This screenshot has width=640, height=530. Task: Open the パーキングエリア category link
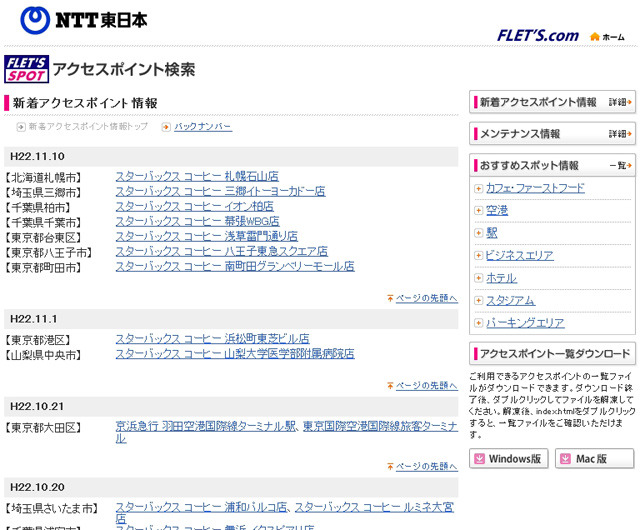click(x=525, y=323)
